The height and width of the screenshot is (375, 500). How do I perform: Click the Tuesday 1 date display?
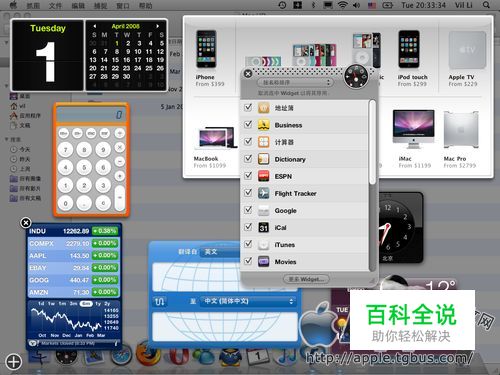pos(48,55)
